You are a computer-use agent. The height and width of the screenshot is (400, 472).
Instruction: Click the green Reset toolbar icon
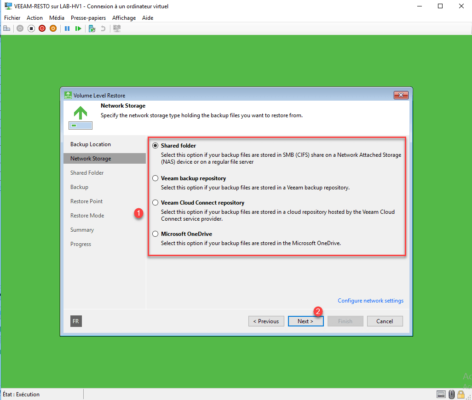(x=78, y=29)
